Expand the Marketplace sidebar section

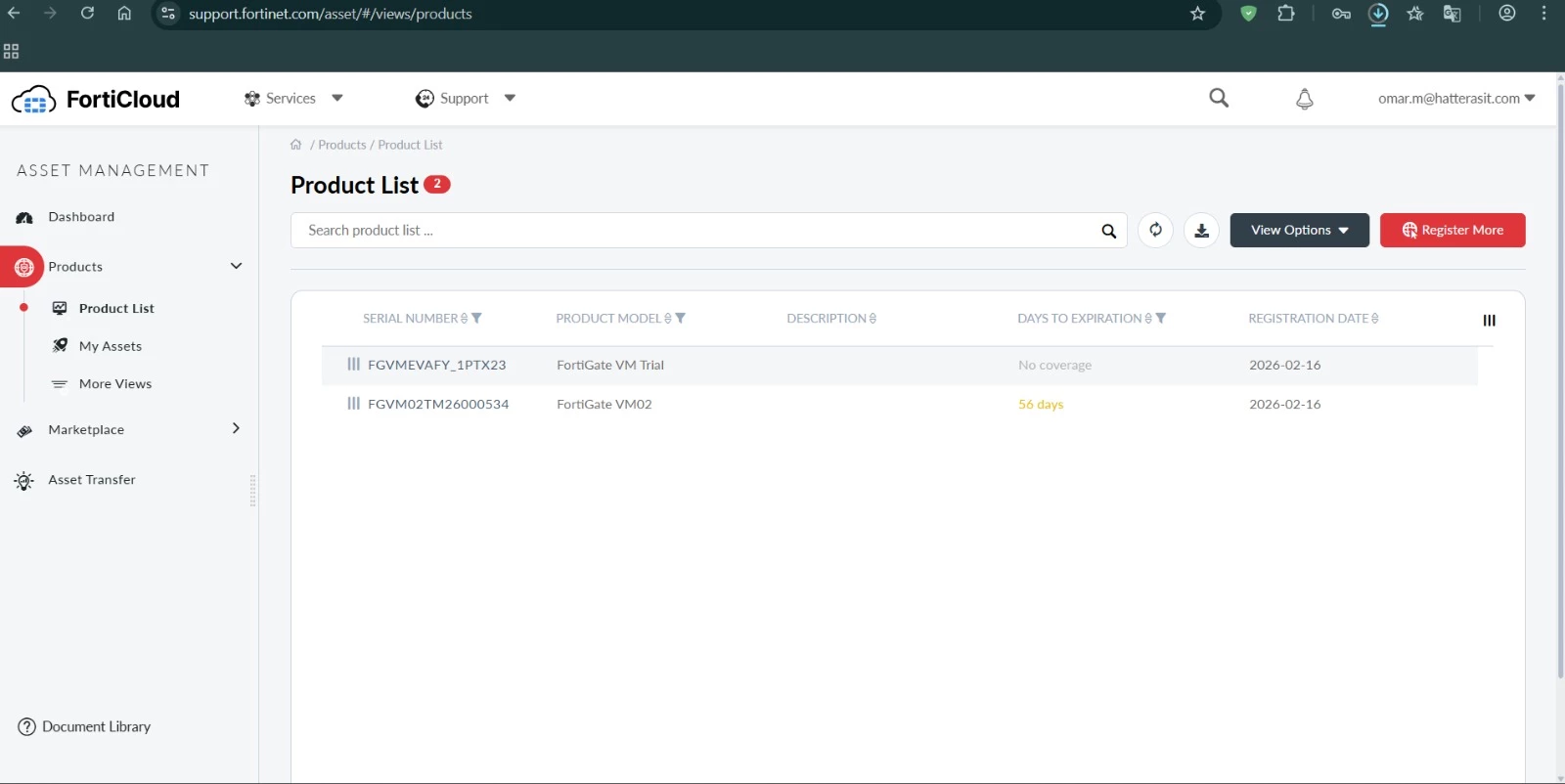coord(236,428)
